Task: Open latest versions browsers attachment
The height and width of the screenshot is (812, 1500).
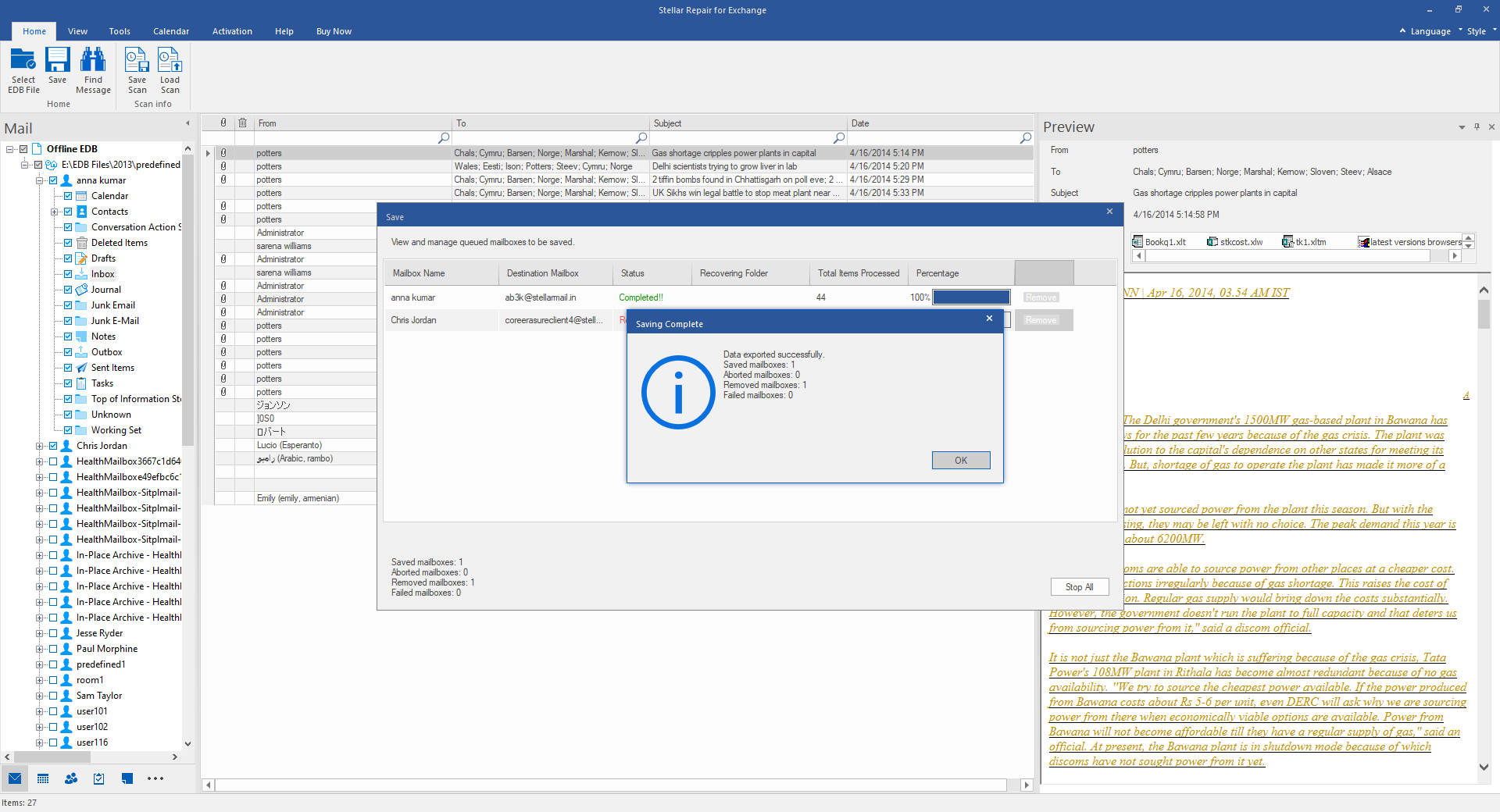Action: 1409,242
